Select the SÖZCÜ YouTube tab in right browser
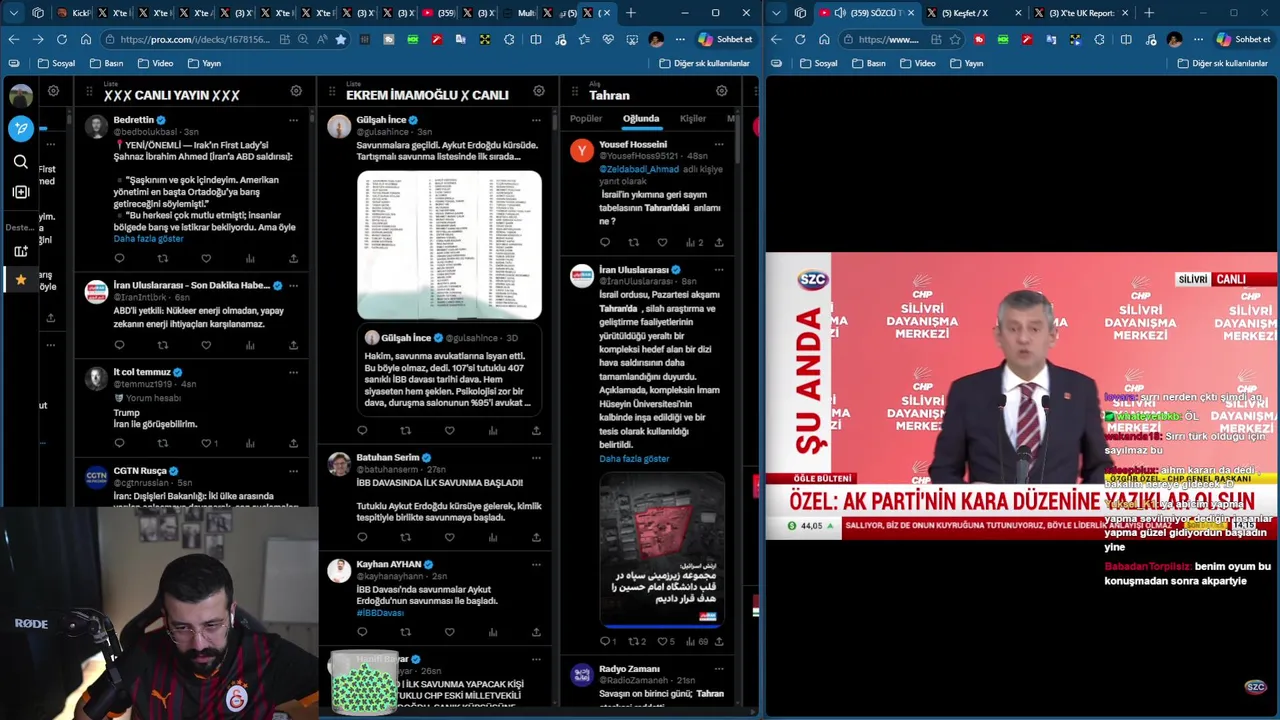This screenshot has height=720, width=1280. [866, 13]
